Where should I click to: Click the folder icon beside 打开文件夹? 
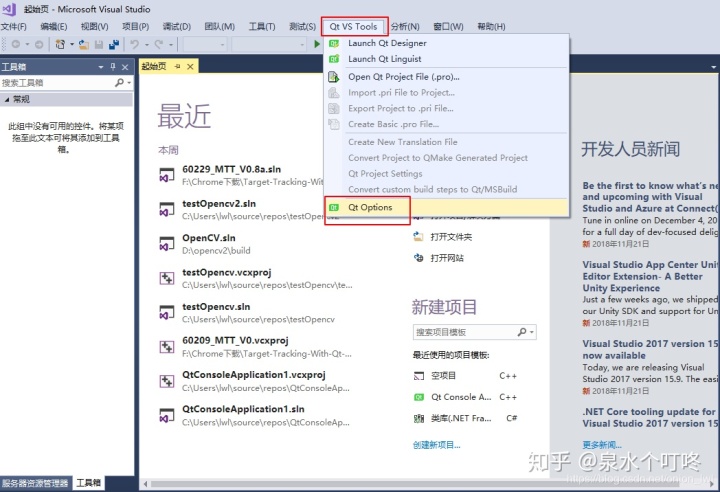[x=418, y=237]
